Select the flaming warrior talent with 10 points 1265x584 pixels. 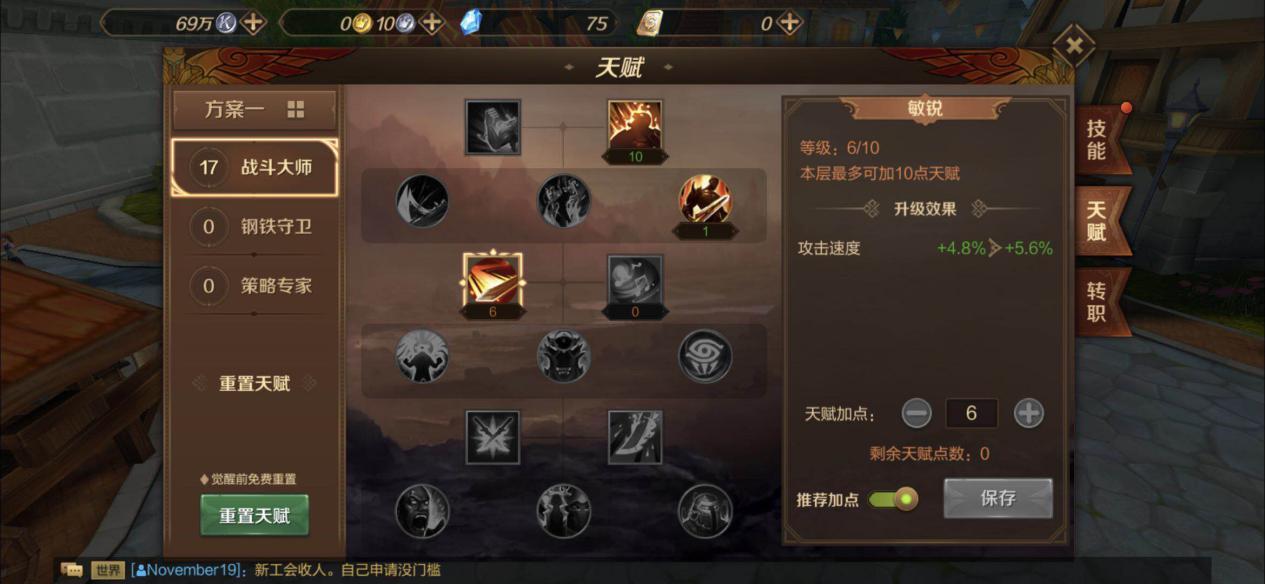click(x=635, y=126)
